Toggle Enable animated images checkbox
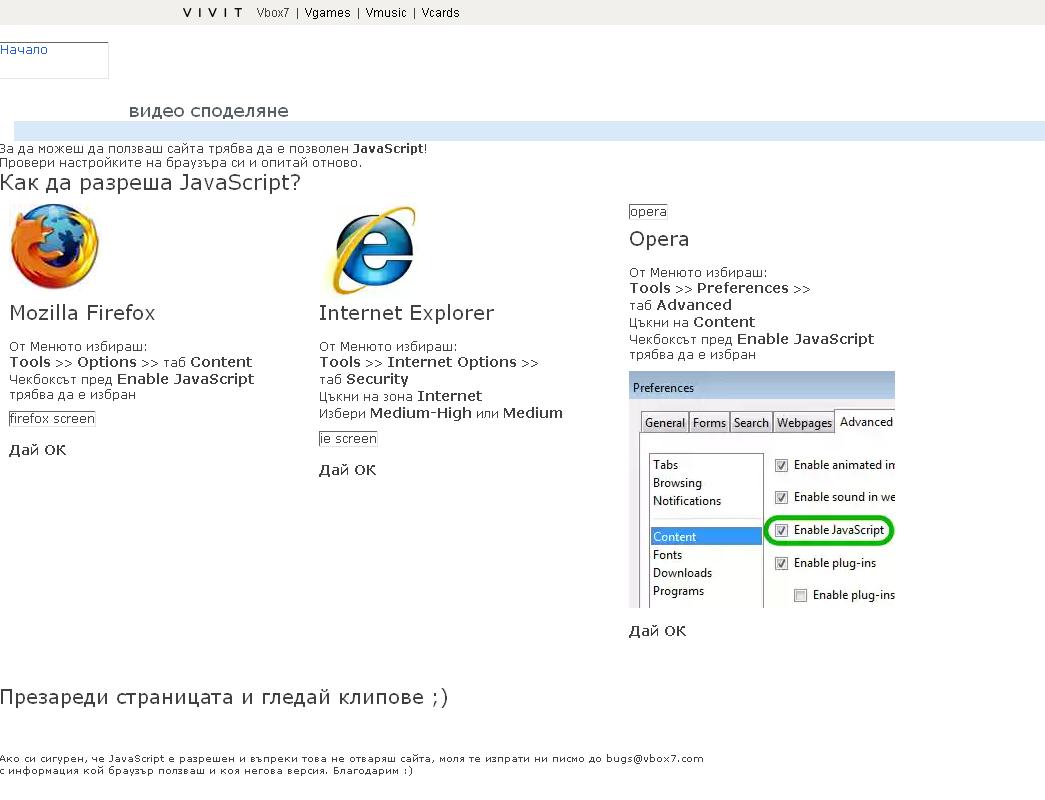 782,465
